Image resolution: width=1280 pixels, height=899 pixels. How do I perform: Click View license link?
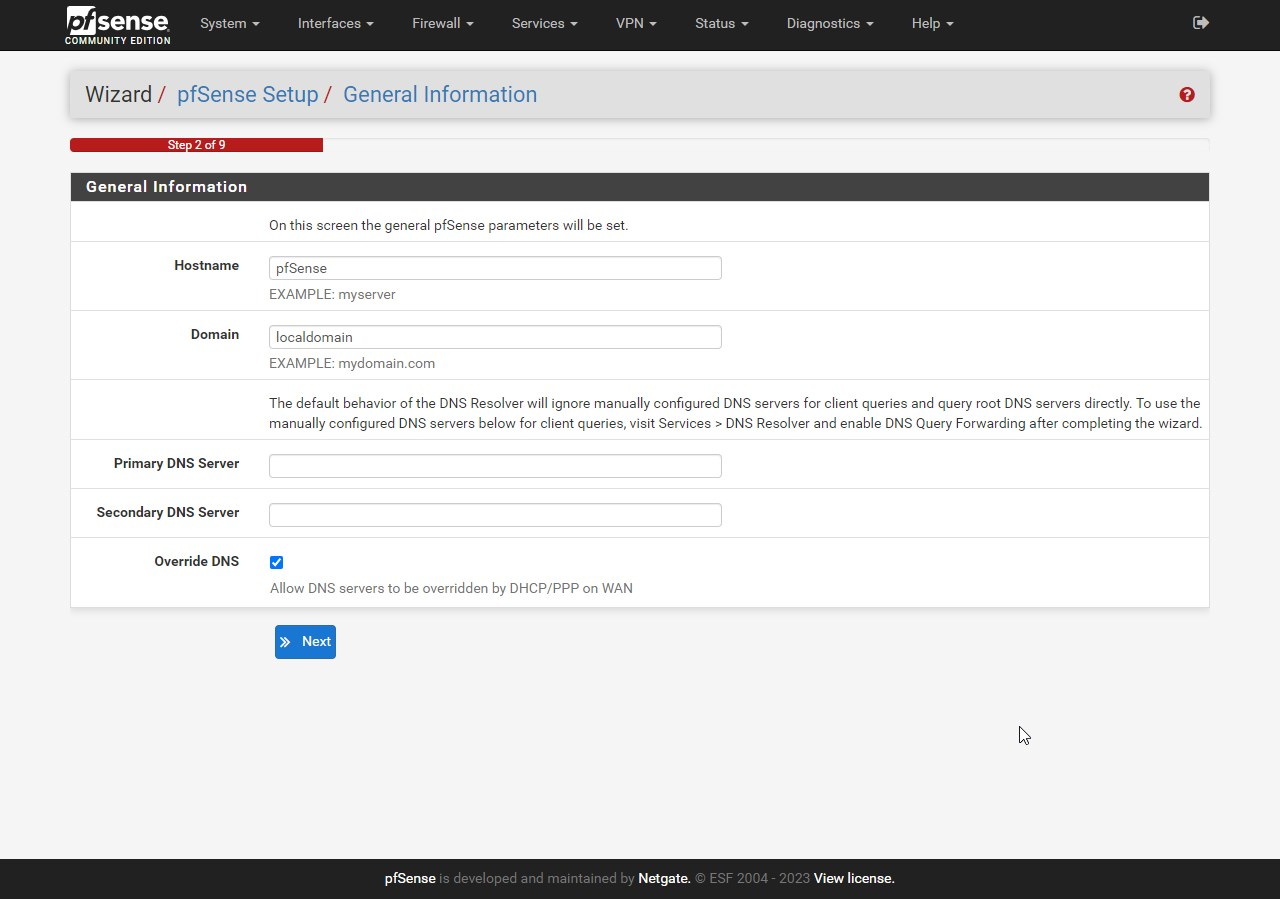tap(854, 879)
